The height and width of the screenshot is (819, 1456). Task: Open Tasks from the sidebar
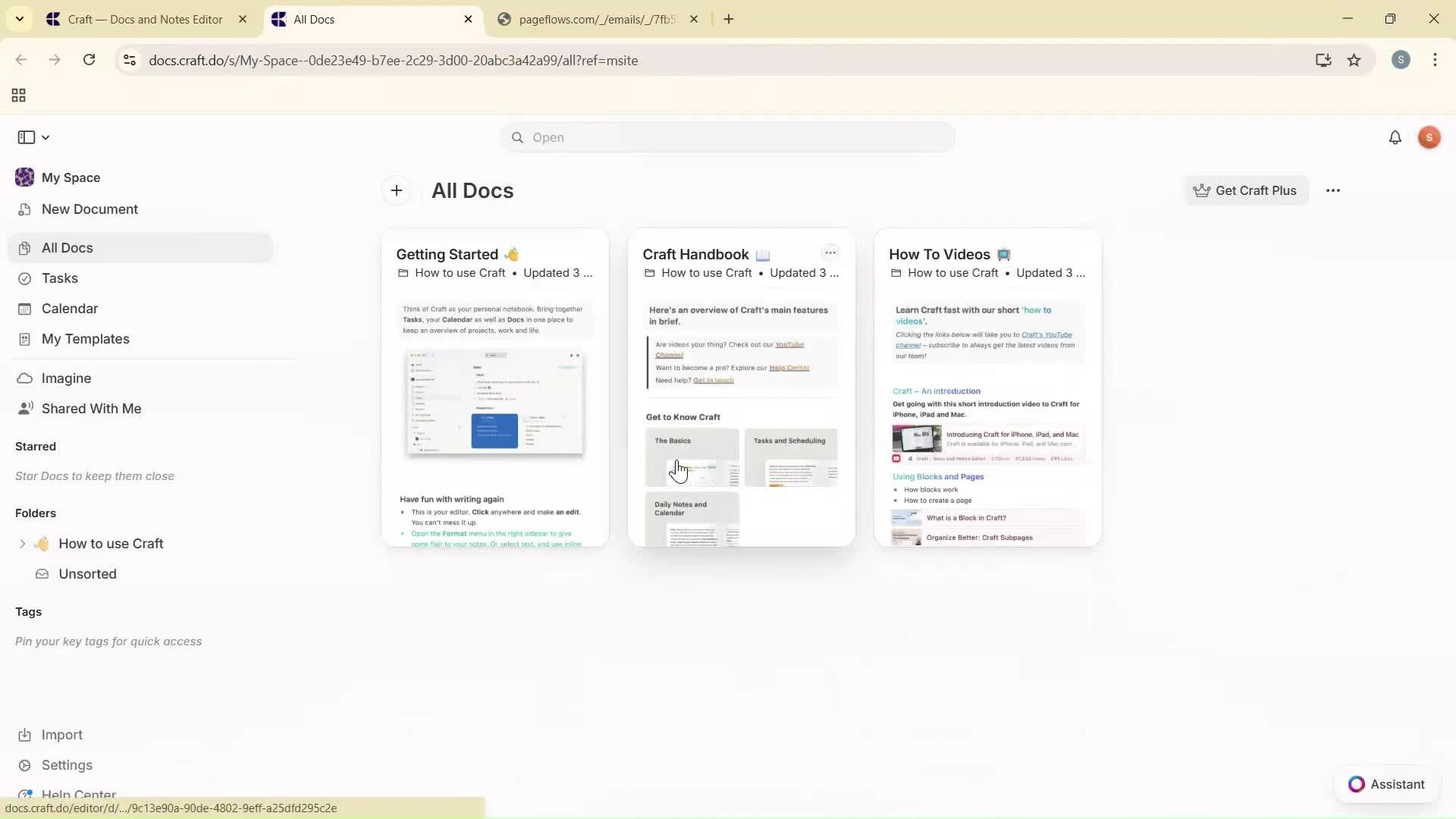(x=58, y=278)
